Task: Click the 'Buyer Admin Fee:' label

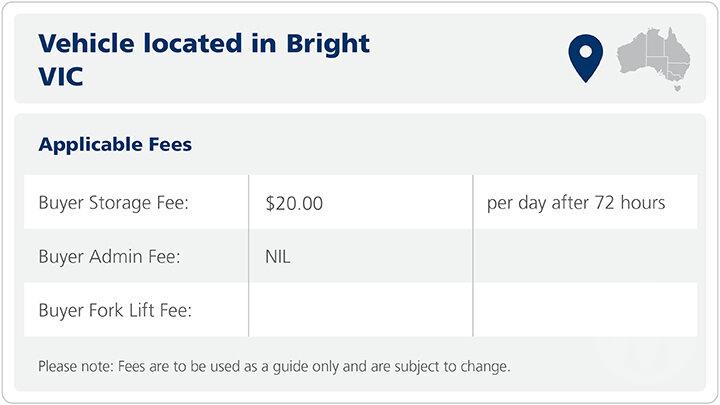Action: (109, 257)
